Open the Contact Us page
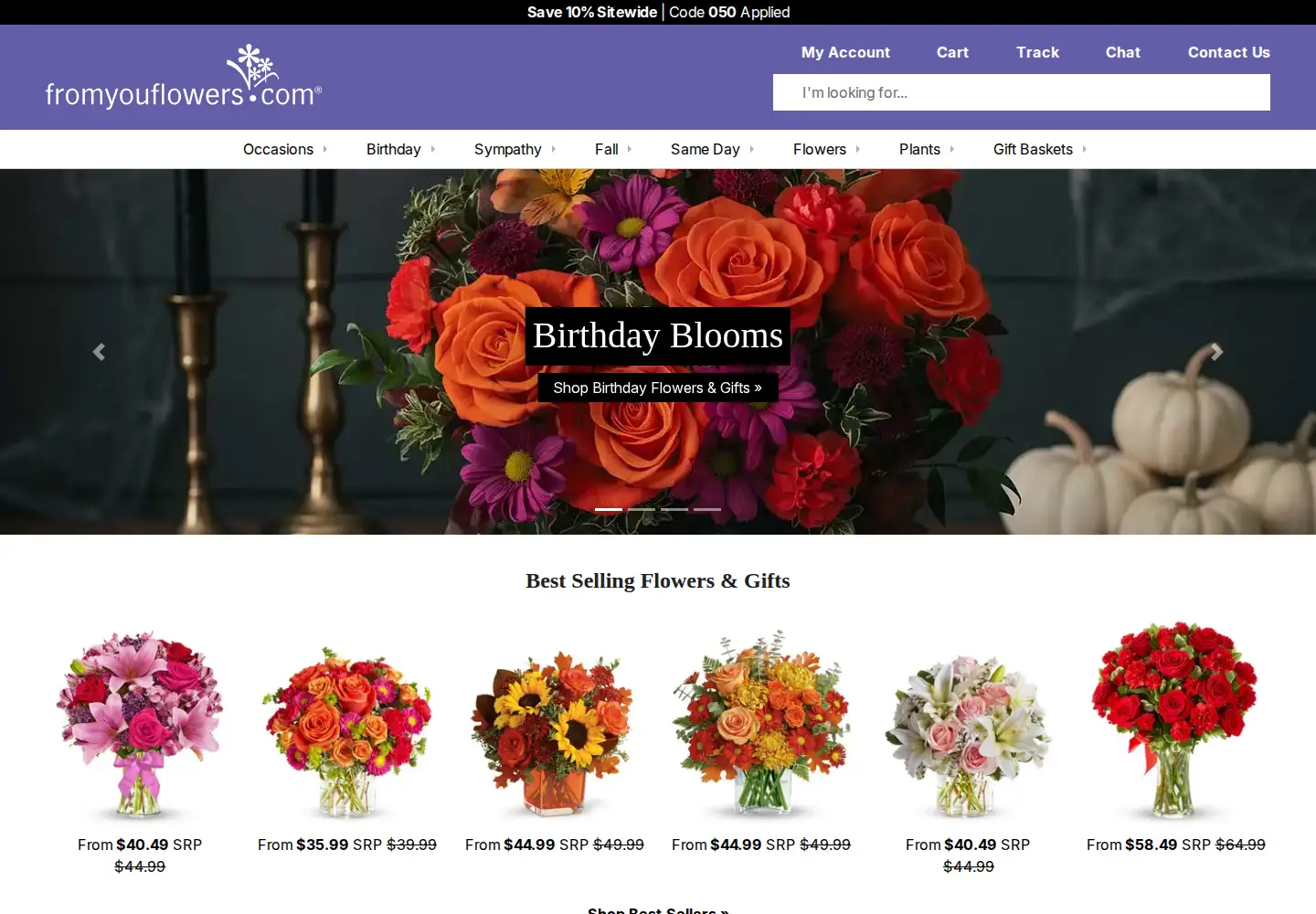 [x=1228, y=52]
